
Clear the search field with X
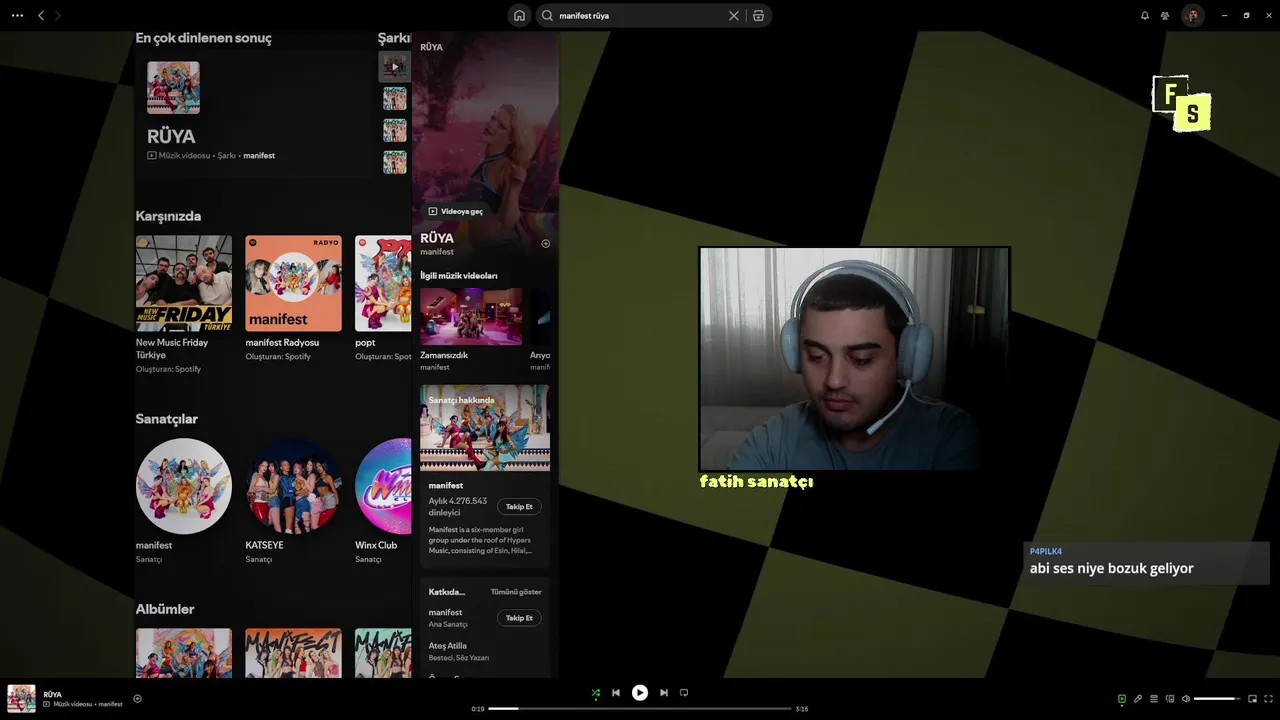click(x=733, y=16)
